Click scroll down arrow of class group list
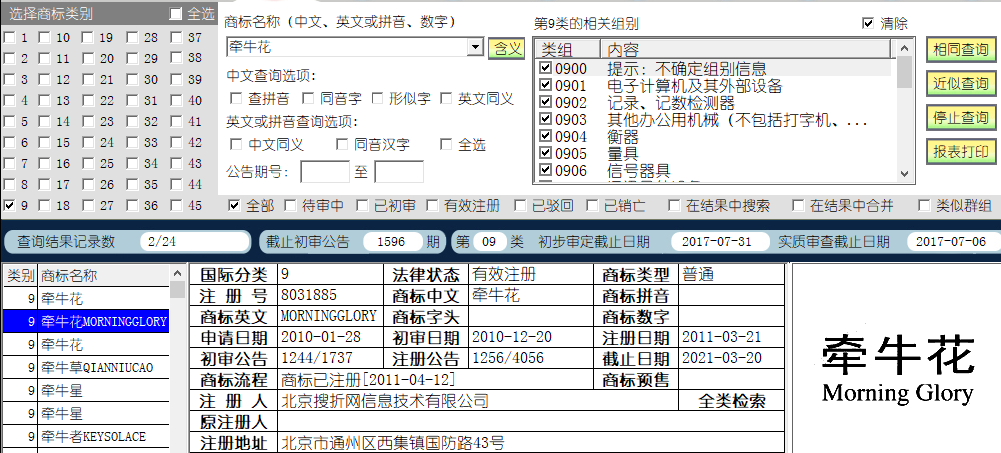The height and width of the screenshot is (453, 1001). [x=903, y=174]
